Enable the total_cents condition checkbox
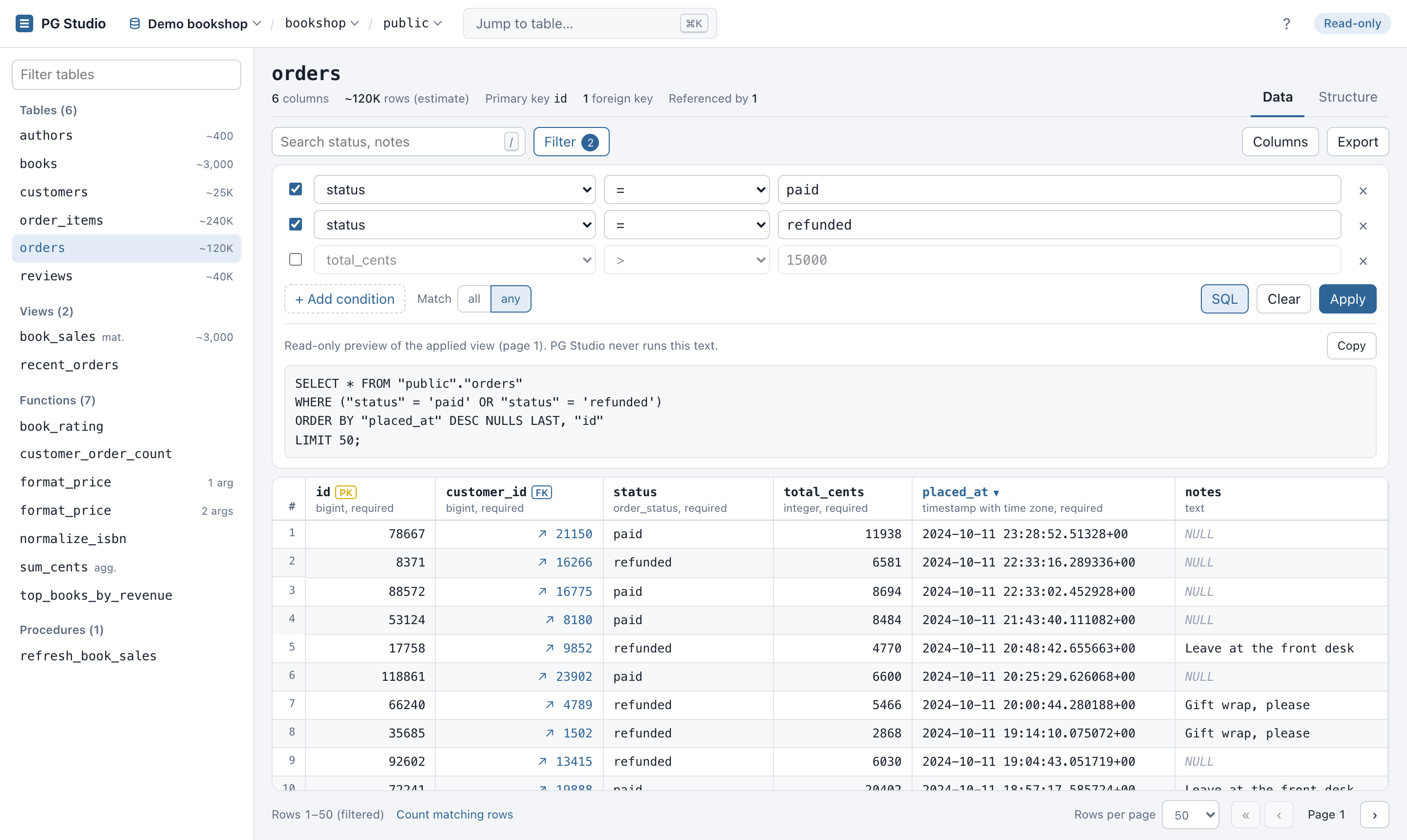 point(296,259)
